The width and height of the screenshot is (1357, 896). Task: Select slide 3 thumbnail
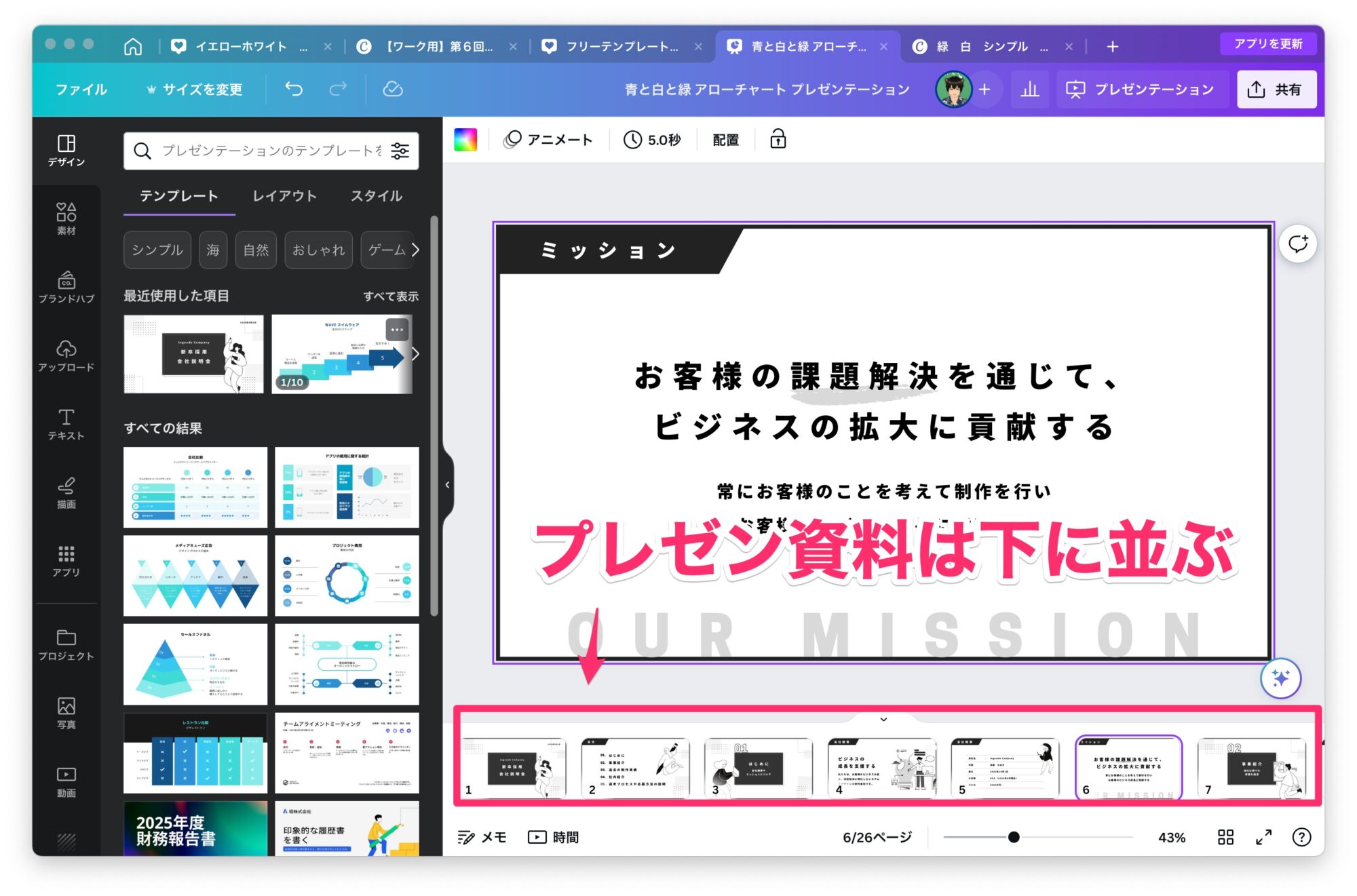(x=758, y=768)
